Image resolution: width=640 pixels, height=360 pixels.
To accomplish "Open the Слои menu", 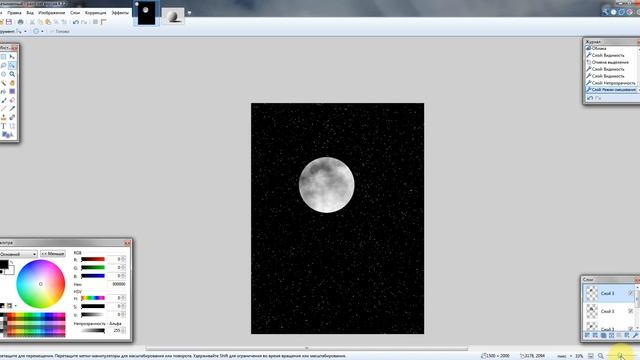I will [x=75, y=13].
